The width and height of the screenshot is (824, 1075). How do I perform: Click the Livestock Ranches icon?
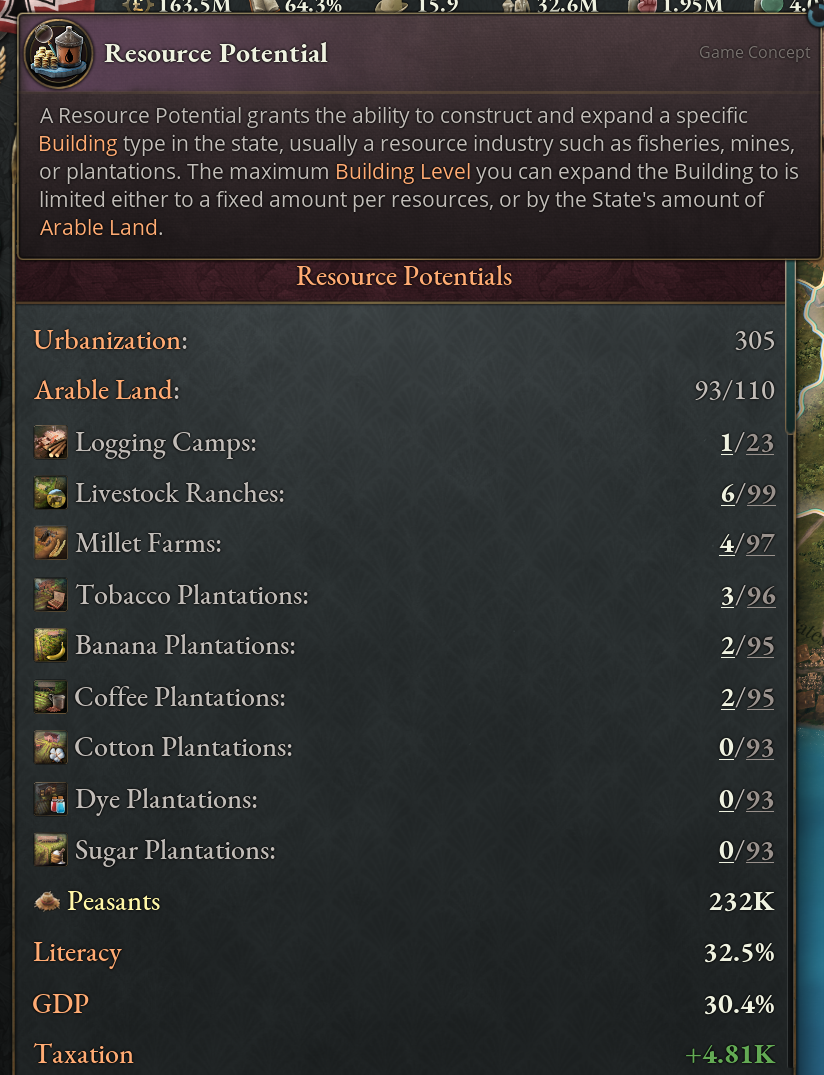point(50,493)
